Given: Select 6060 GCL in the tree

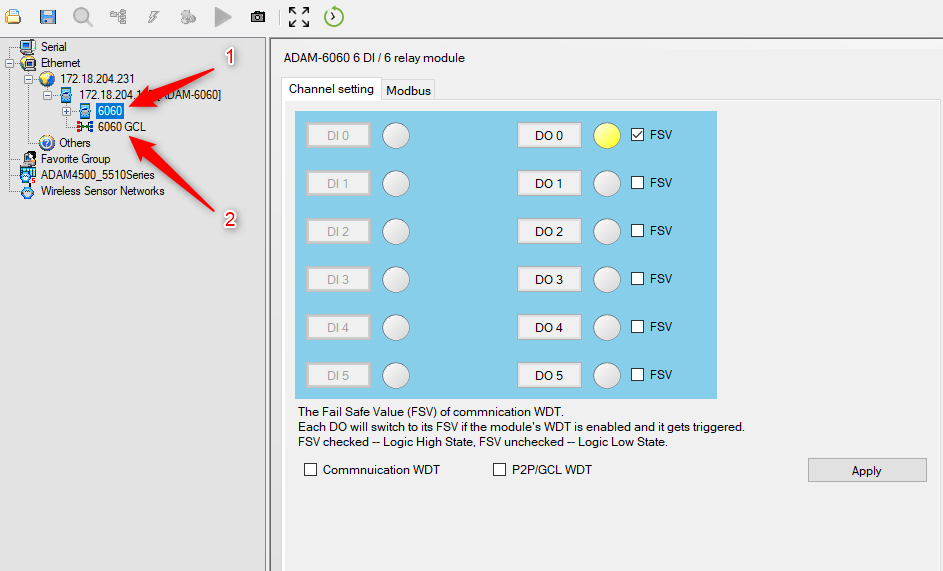Looking at the screenshot, I should [121, 127].
